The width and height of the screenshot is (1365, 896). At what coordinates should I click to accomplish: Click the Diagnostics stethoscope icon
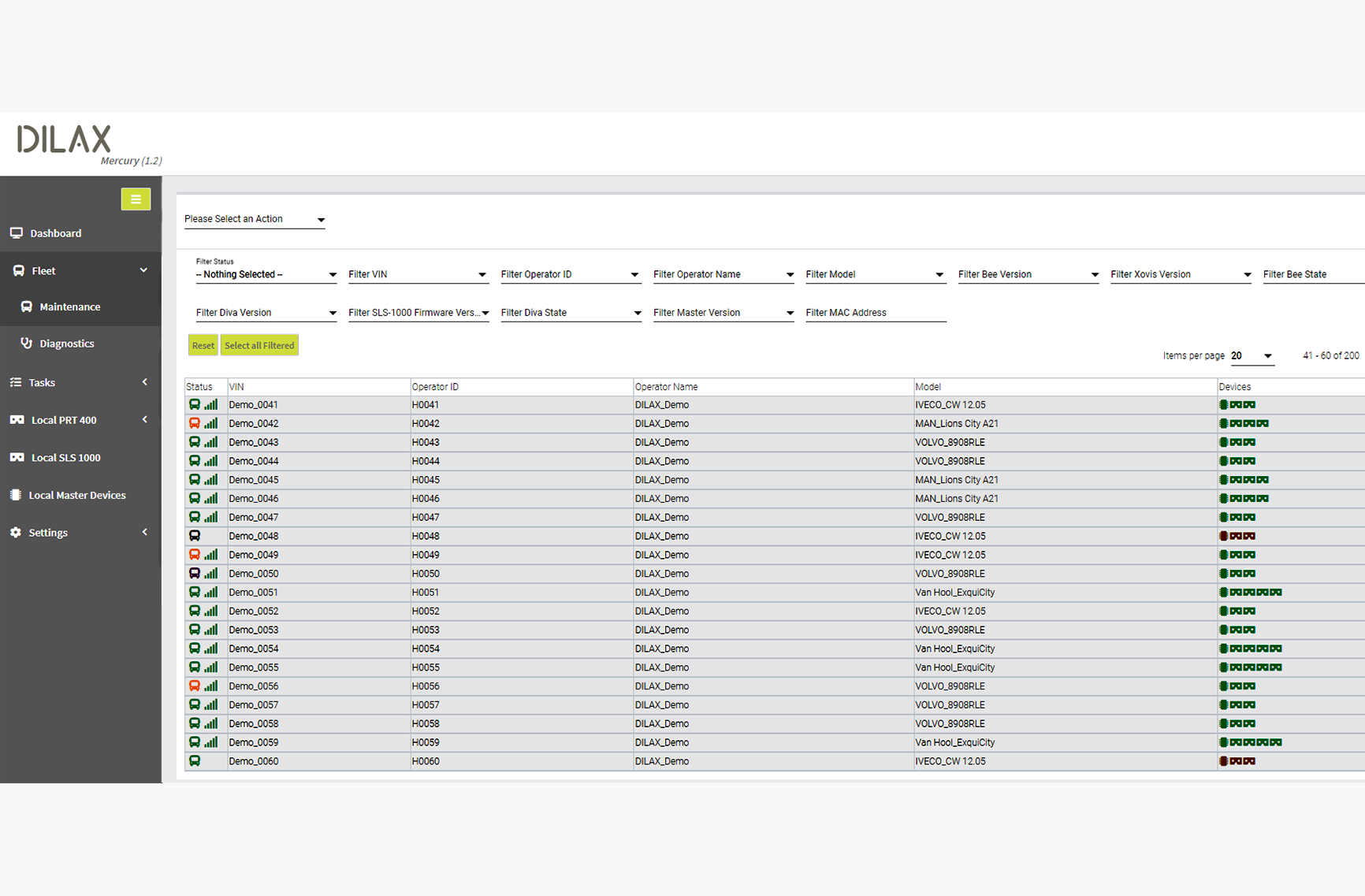tap(26, 343)
